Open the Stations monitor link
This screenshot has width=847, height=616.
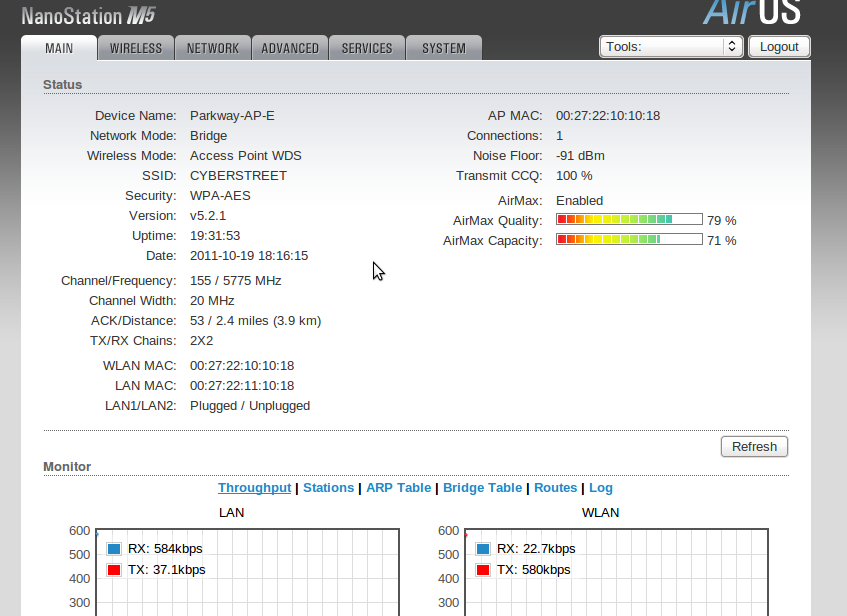point(328,488)
